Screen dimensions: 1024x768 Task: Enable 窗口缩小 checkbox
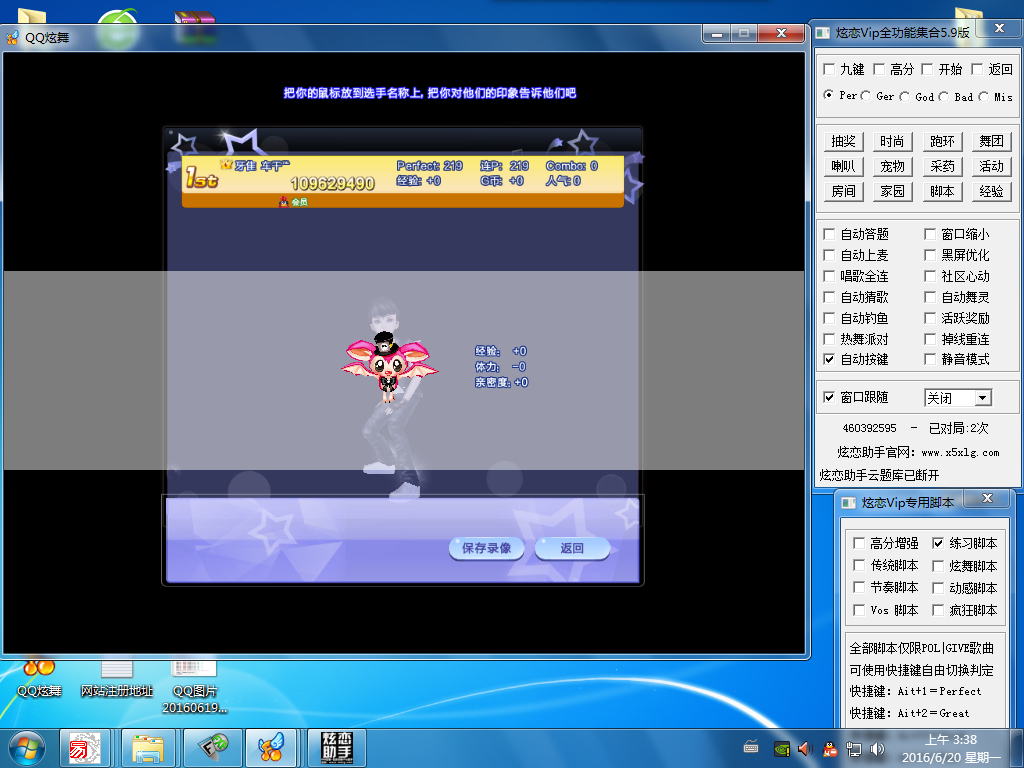tap(930, 234)
